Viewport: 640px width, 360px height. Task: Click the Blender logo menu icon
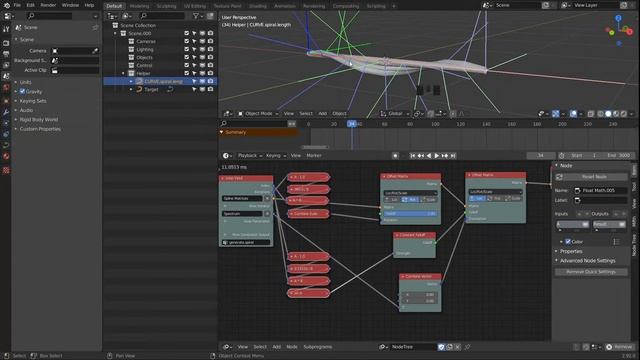6,5
